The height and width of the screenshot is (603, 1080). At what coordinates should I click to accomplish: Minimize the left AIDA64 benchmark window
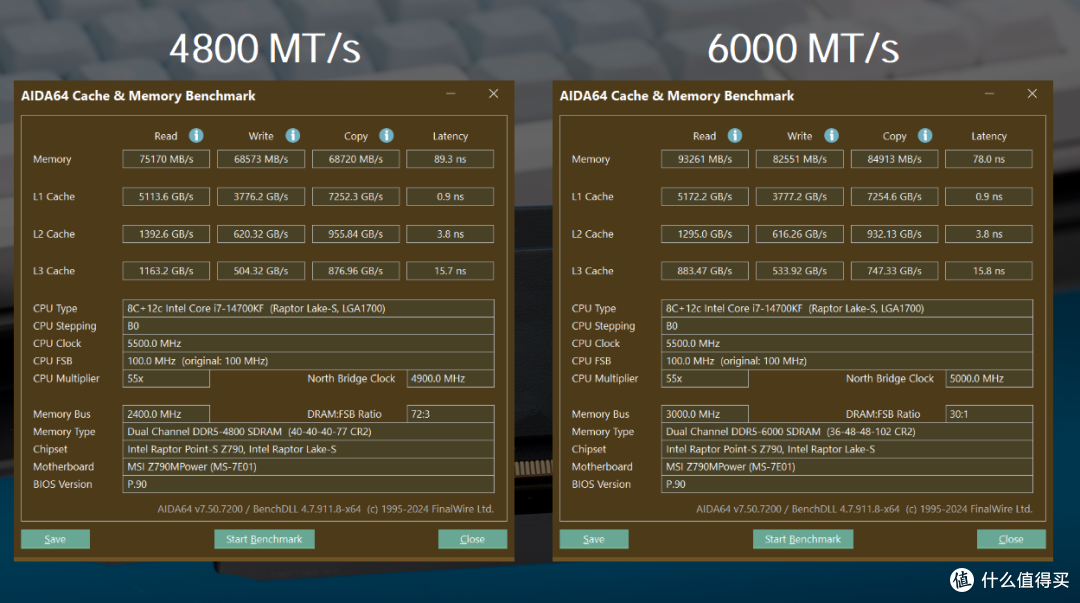[450, 94]
